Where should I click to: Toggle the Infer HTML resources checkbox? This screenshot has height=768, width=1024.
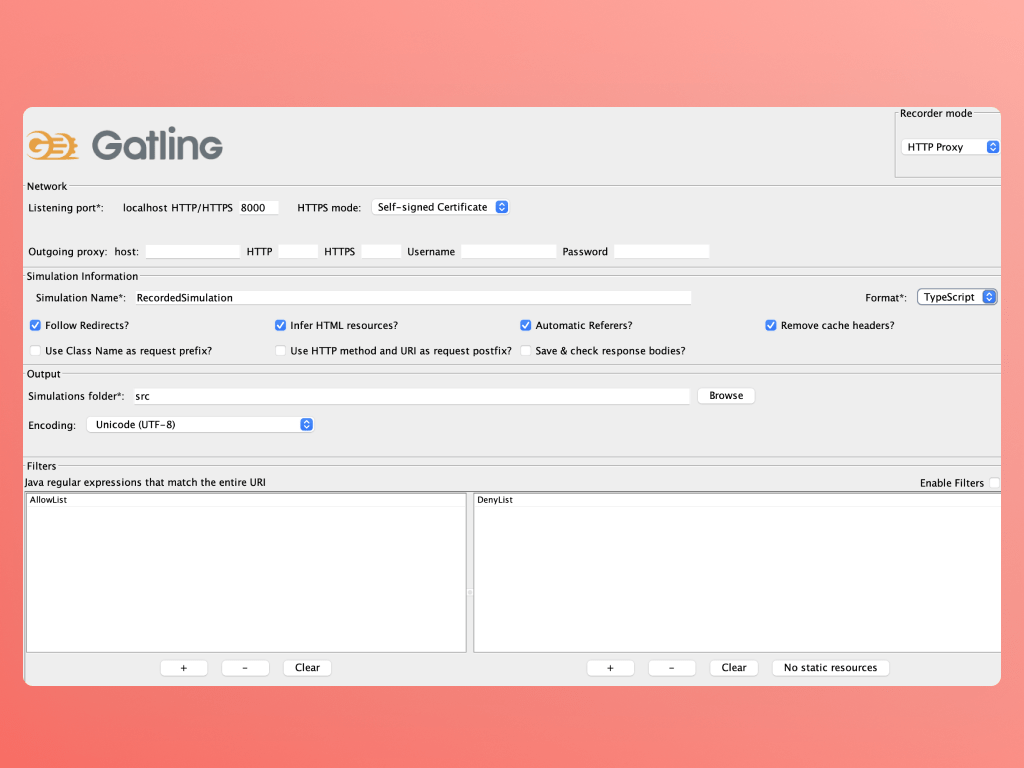(280, 325)
